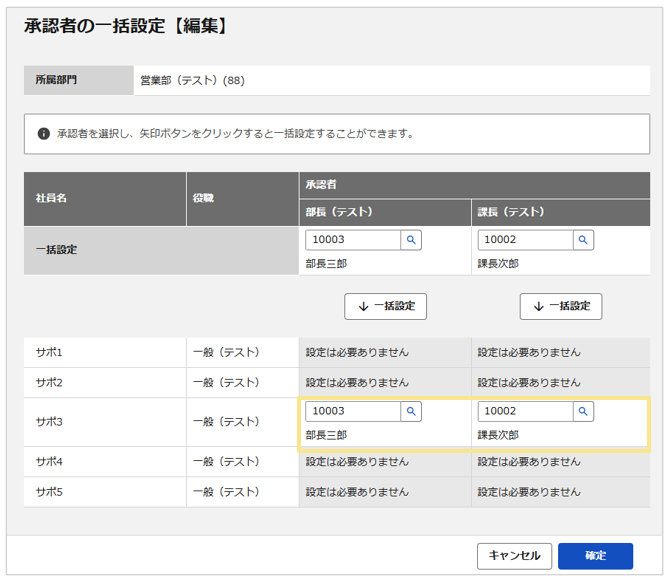Click サポ1 部長 cell 設定は必要ありません

tap(357, 352)
